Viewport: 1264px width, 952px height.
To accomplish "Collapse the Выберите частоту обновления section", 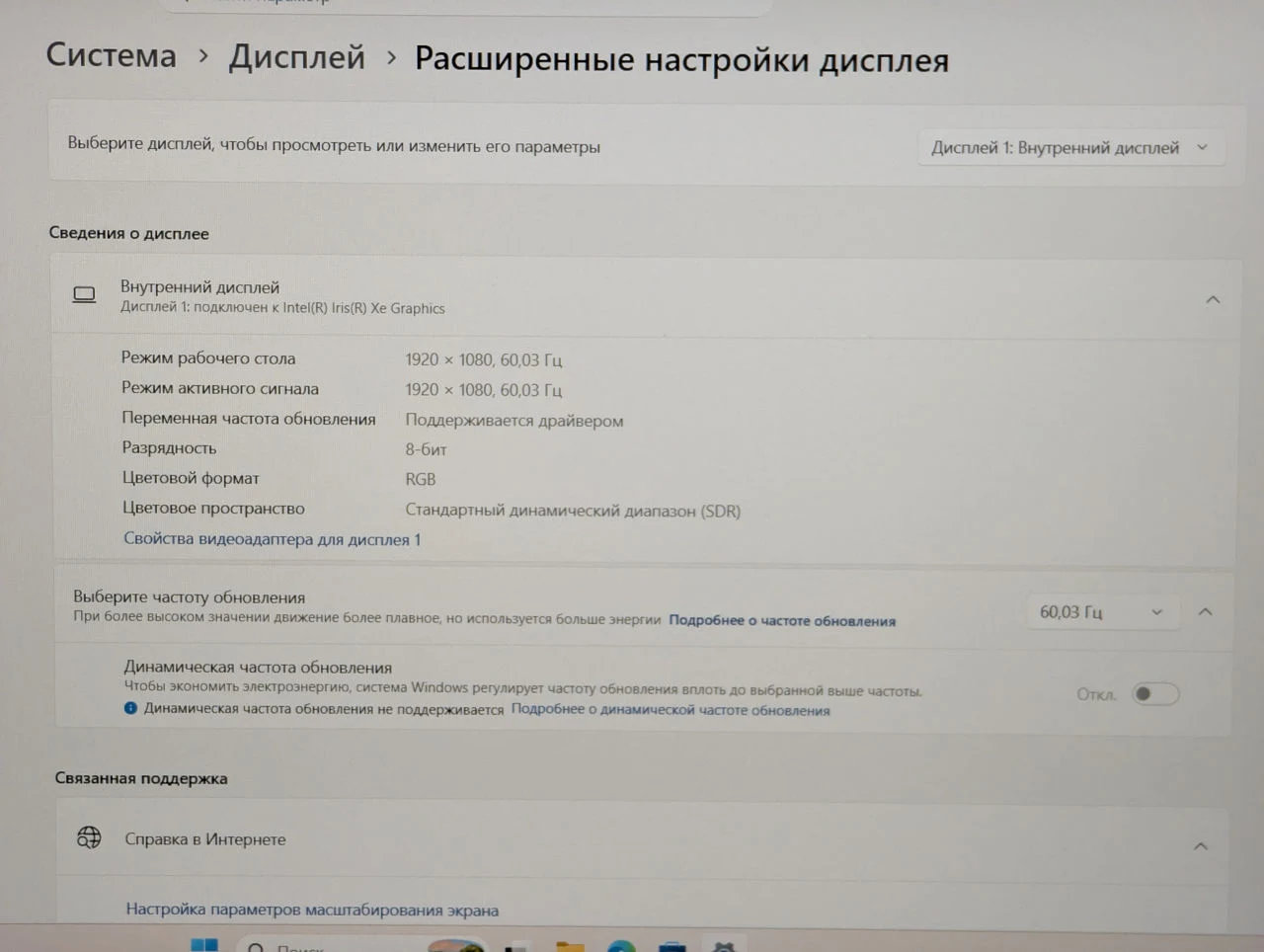I will 1206,612.
